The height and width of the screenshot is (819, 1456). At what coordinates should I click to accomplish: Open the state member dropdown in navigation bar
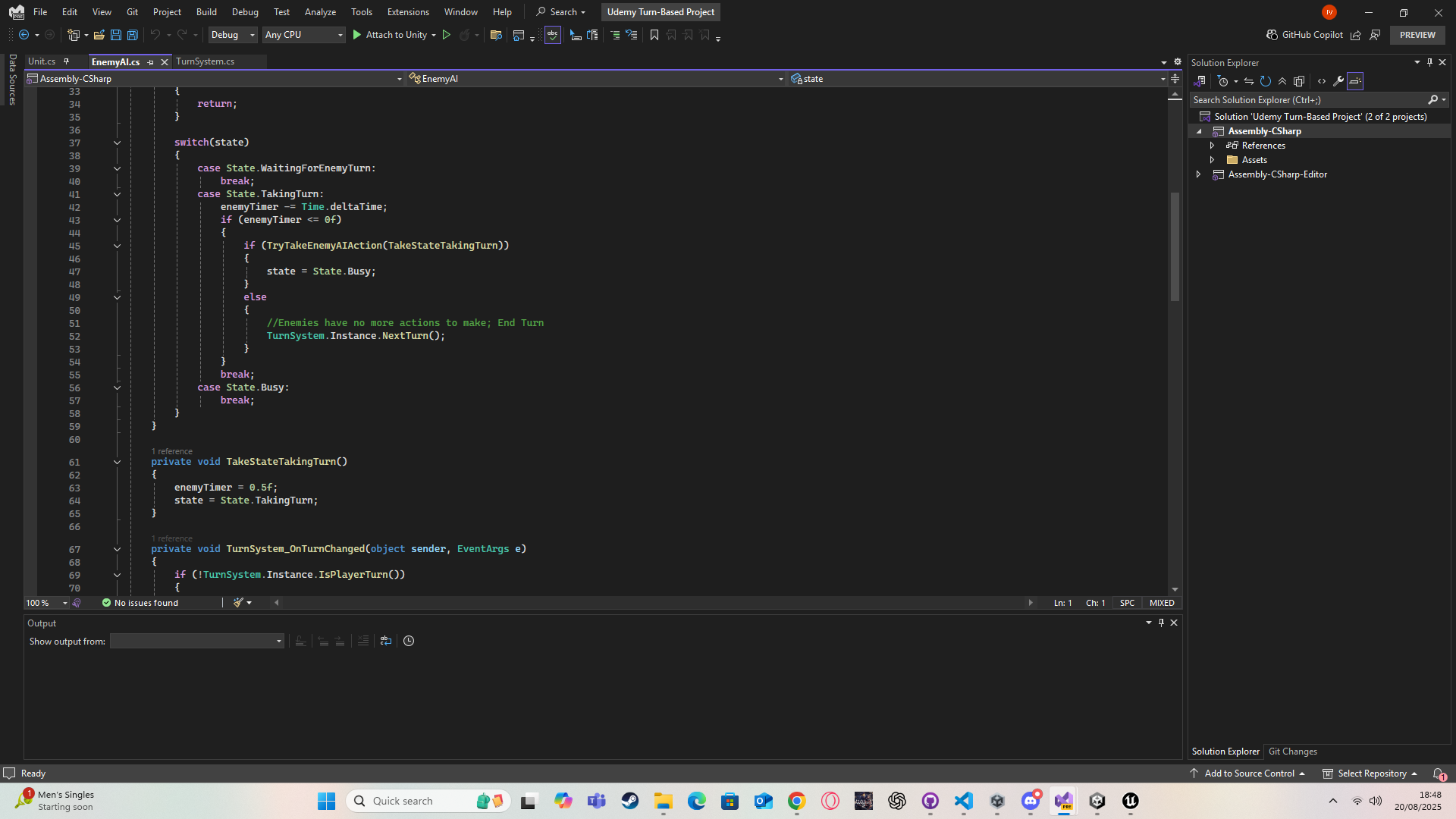tap(978, 79)
